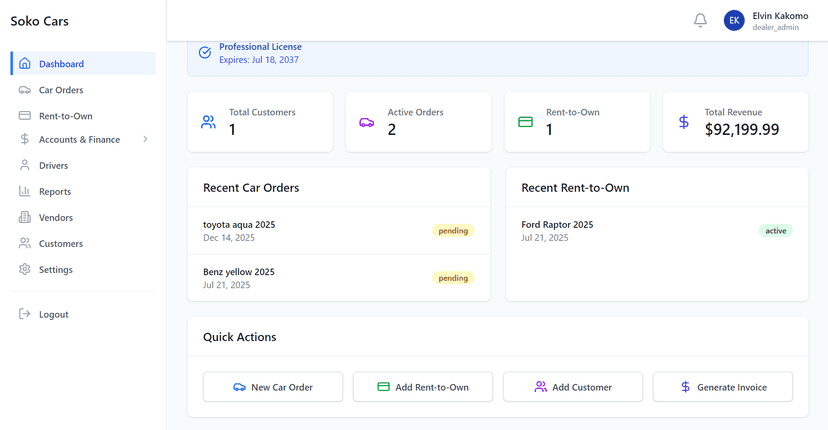The width and height of the screenshot is (828, 430).
Task: Click the Car Orders sidebar car icon
Action: pyautogui.click(x=25, y=90)
